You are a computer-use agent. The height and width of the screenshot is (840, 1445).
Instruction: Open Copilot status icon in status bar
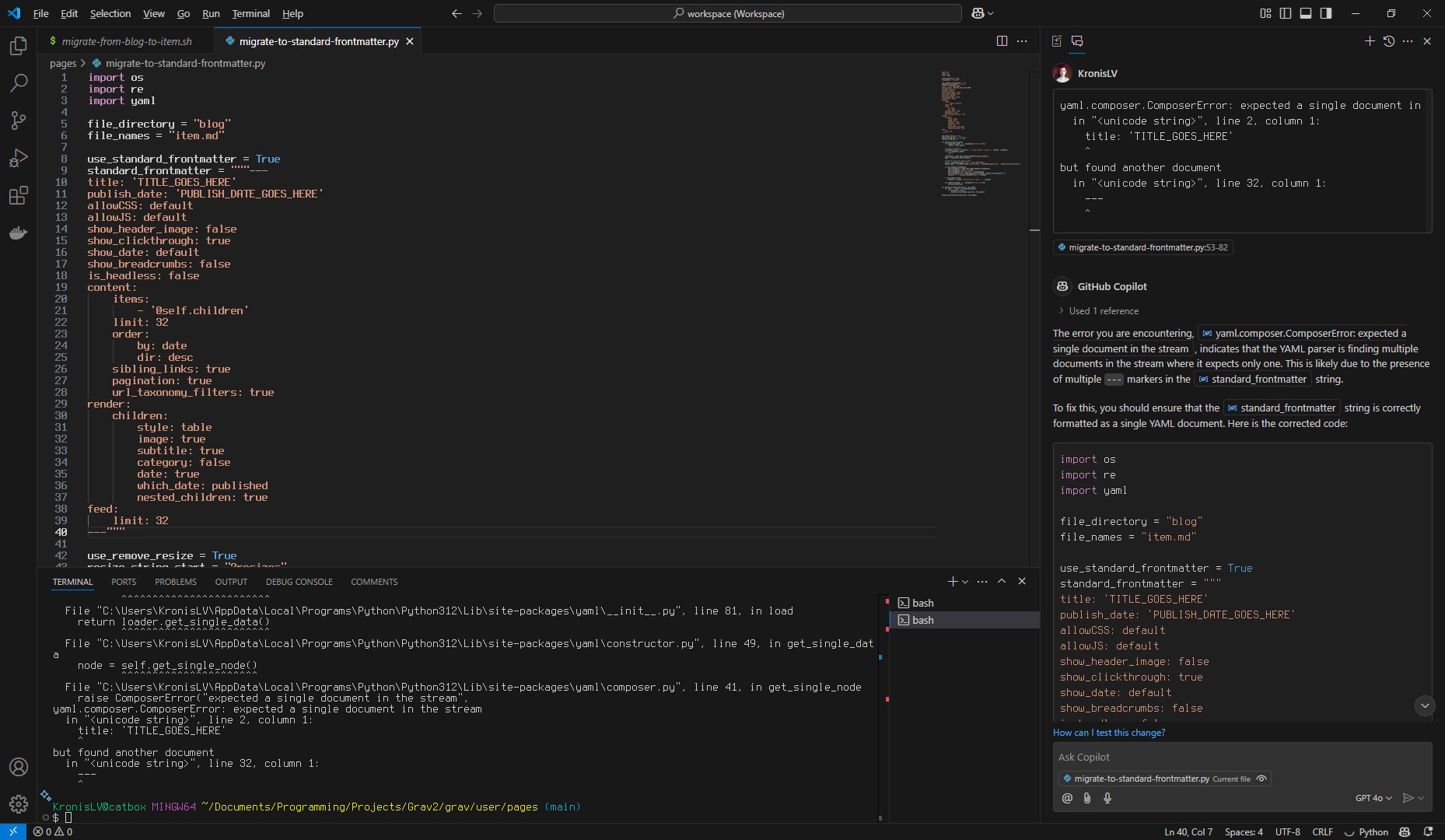[1405, 831]
